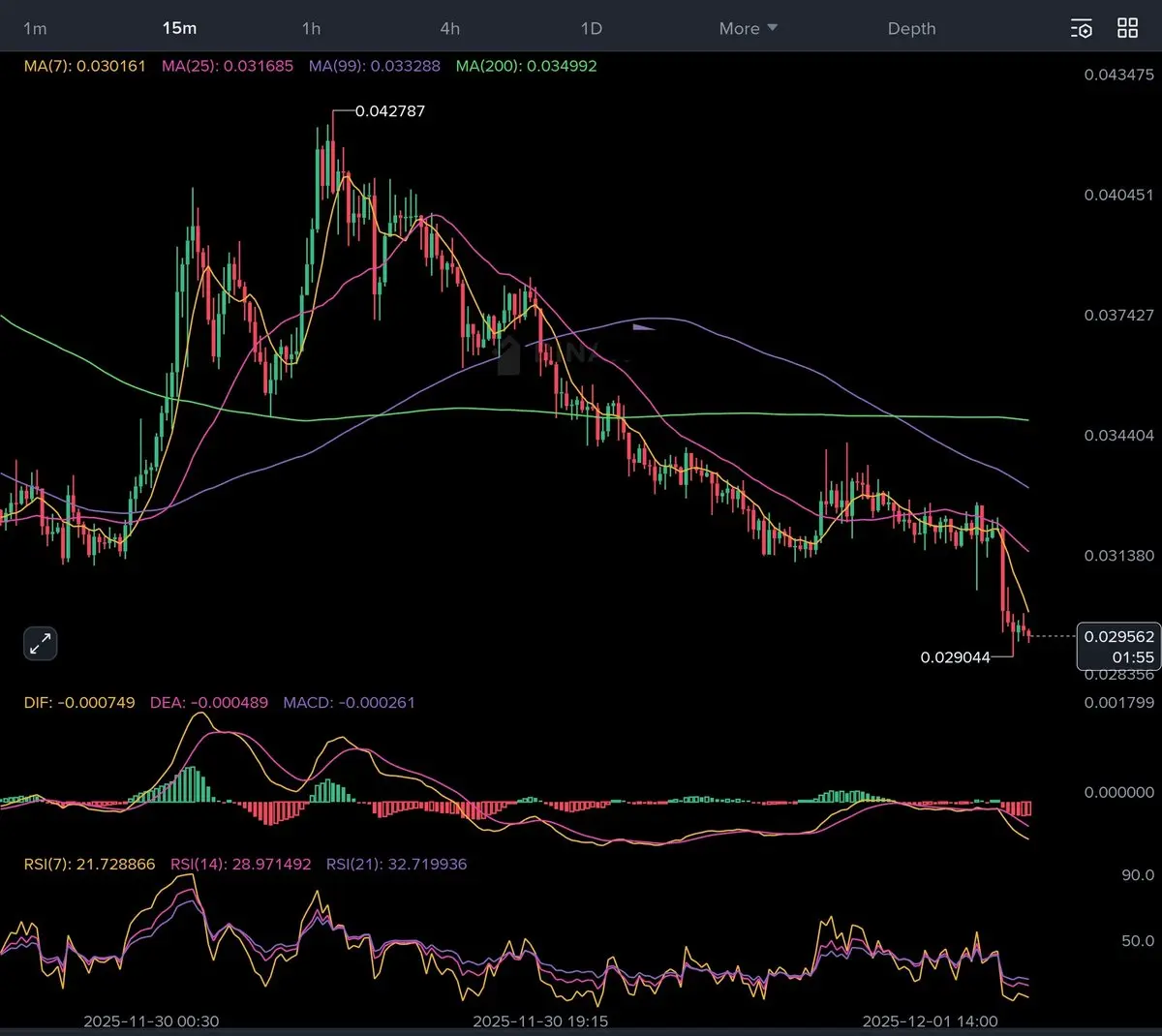
Task: Select the MA(25): 0.031685 indicator label
Action: coord(228,66)
